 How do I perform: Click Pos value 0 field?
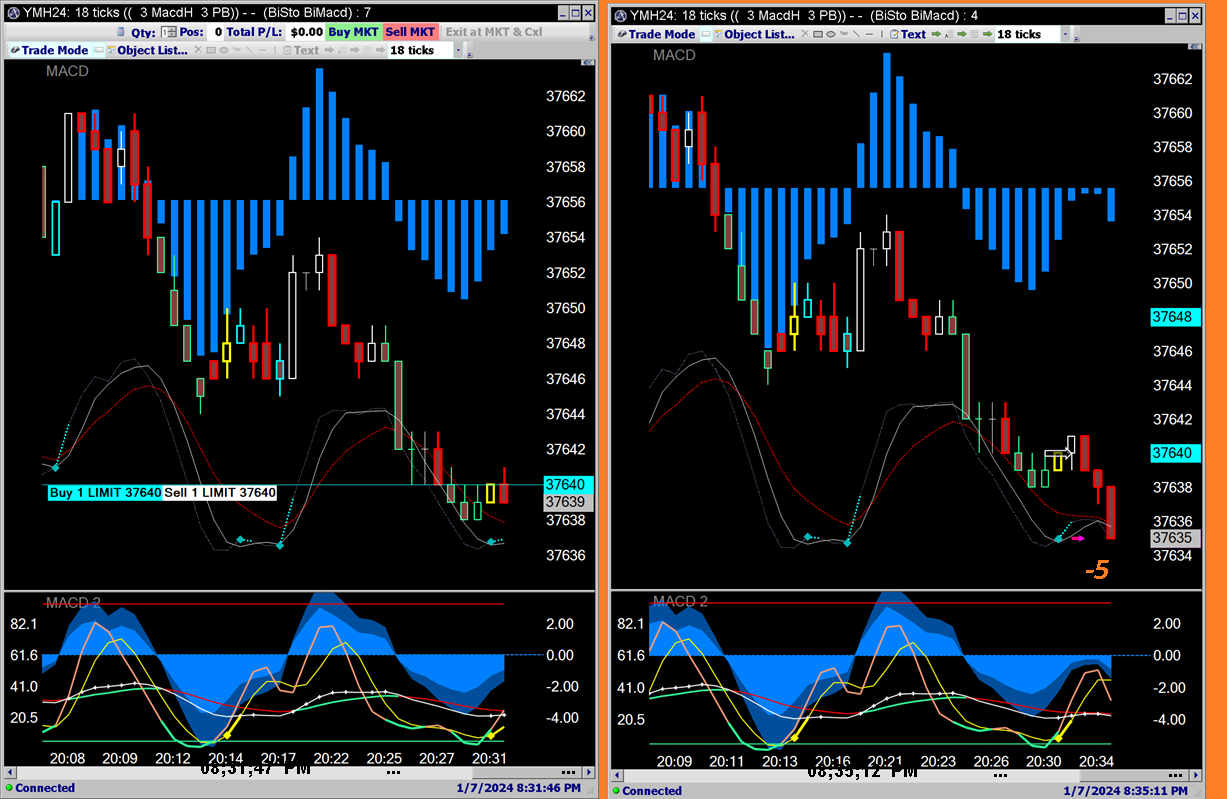216,32
